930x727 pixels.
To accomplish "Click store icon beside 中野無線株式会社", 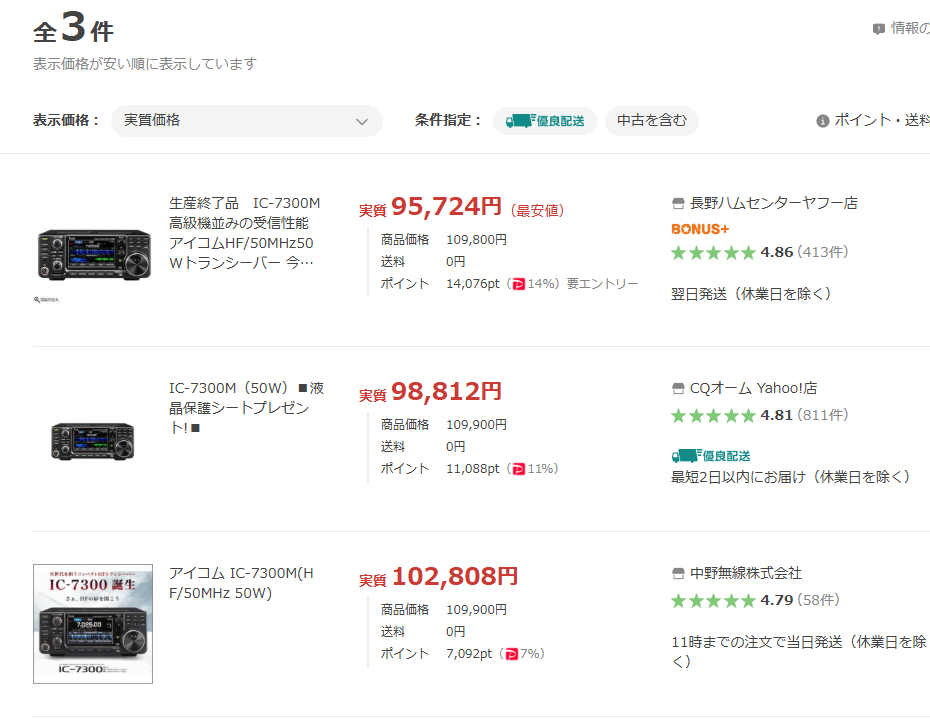I will pyautogui.click(x=678, y=574).
